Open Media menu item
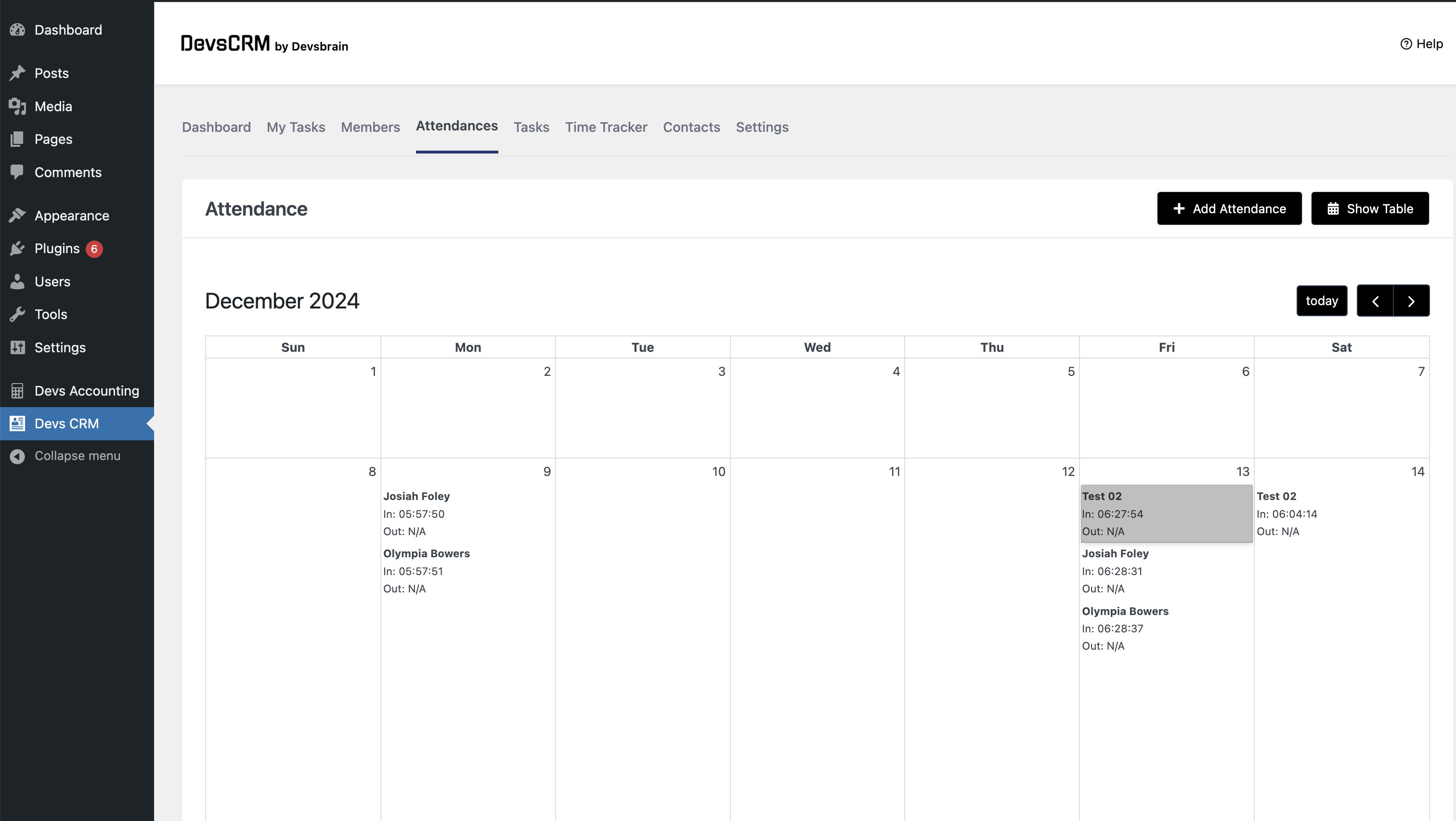The height and width of the screenshot is (821, 1456). tap(77, 106)
